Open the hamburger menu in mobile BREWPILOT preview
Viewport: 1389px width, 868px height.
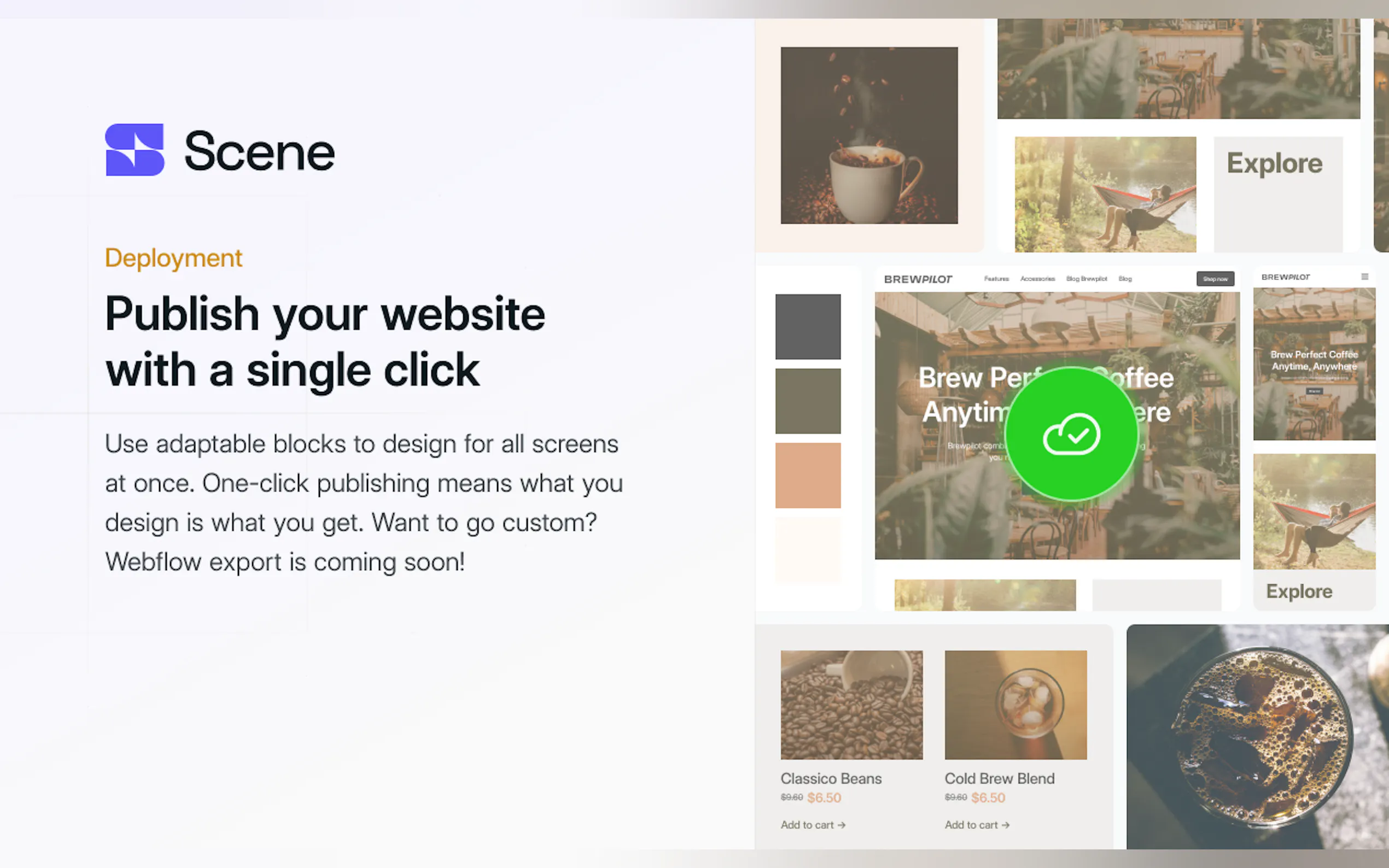point(1364,277)
